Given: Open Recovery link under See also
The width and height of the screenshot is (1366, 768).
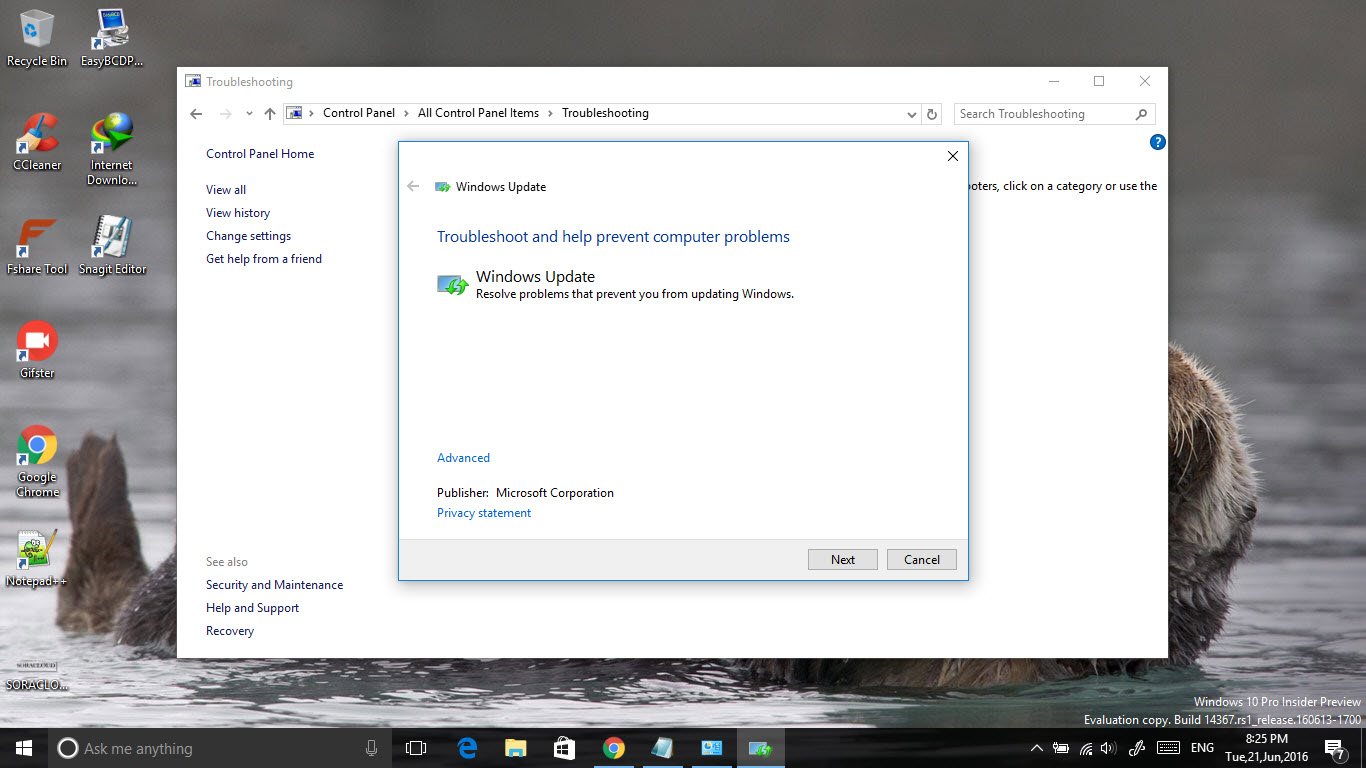Looking at the screenshot, I should coord(230,631).
